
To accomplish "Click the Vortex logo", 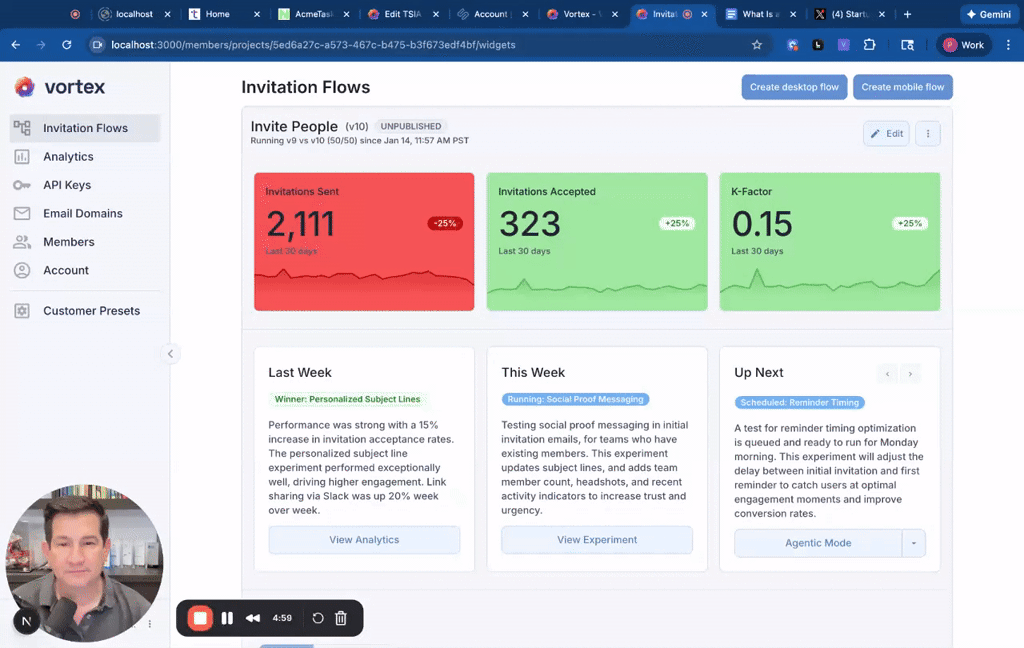I will [x=59, y=87].
